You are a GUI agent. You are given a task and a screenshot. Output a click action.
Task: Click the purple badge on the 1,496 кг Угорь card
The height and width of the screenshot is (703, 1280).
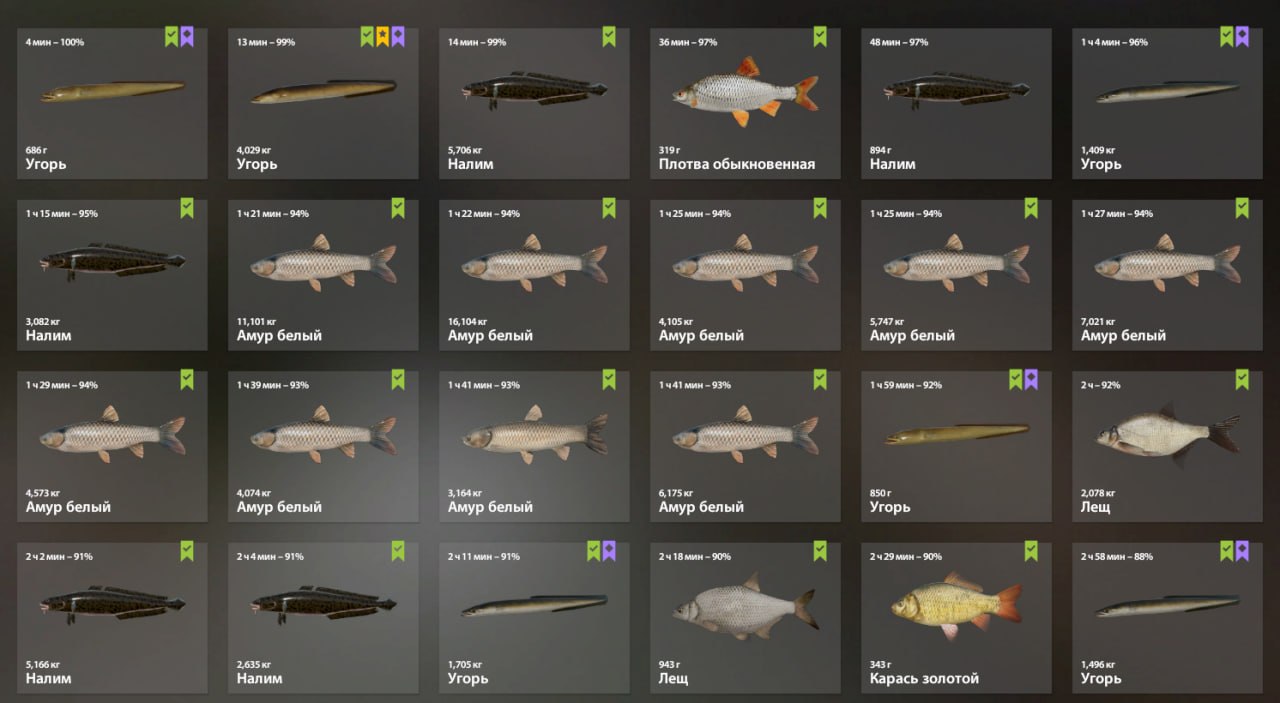click(x=1242, y=551)
